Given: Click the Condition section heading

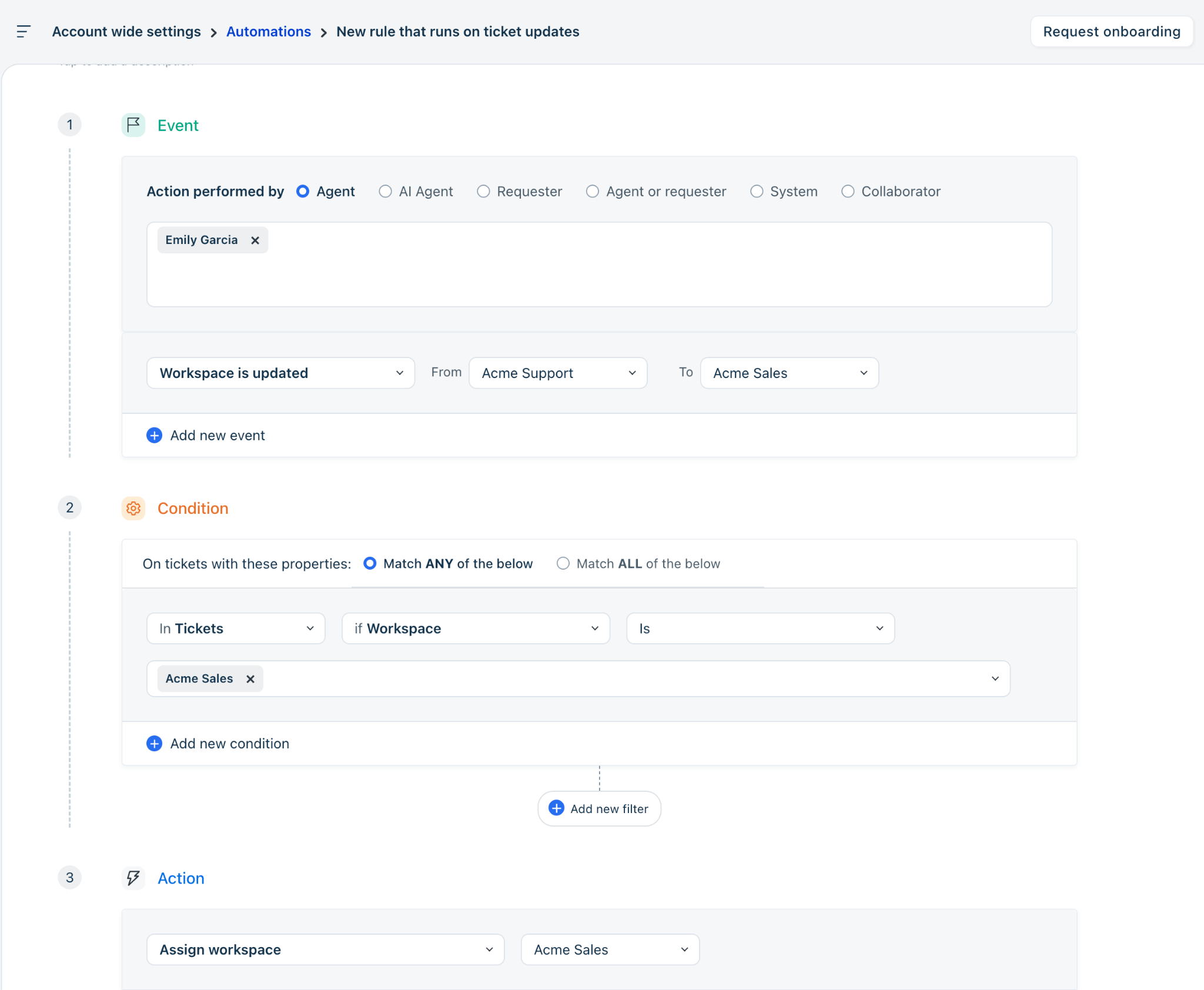Looking at the screenshot, I should click(x=193, y=509).
